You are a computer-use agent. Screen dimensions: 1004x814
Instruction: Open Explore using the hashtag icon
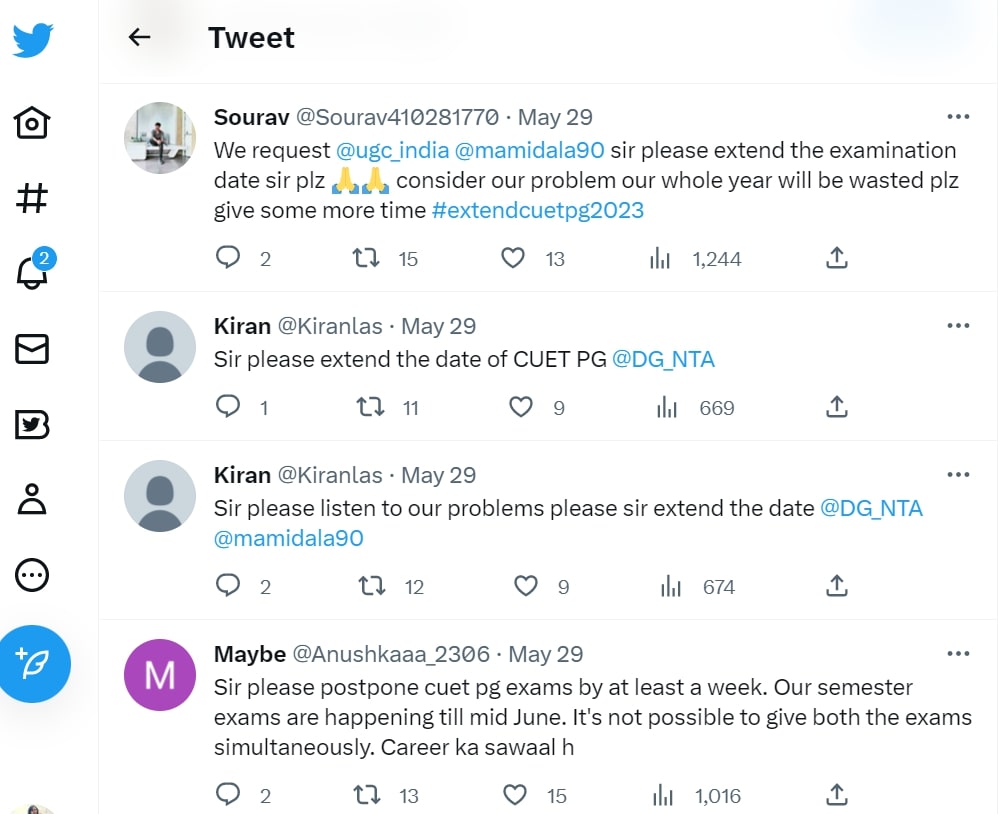pos(32,198)
